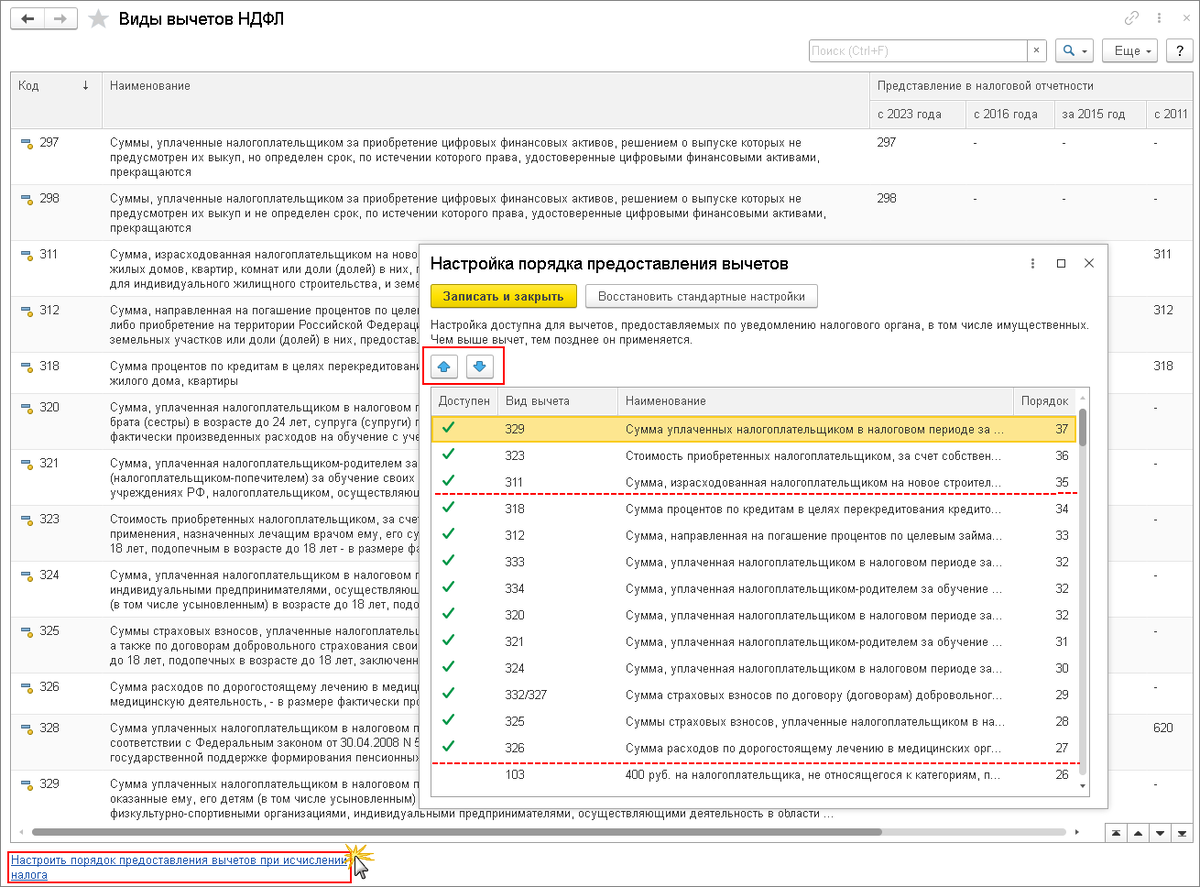The width and height of the screenshot is (1200, 887).
Task: Click the dialog scrollbar's down arrow
Action: pyautogui.click(x=1082, y=787)
